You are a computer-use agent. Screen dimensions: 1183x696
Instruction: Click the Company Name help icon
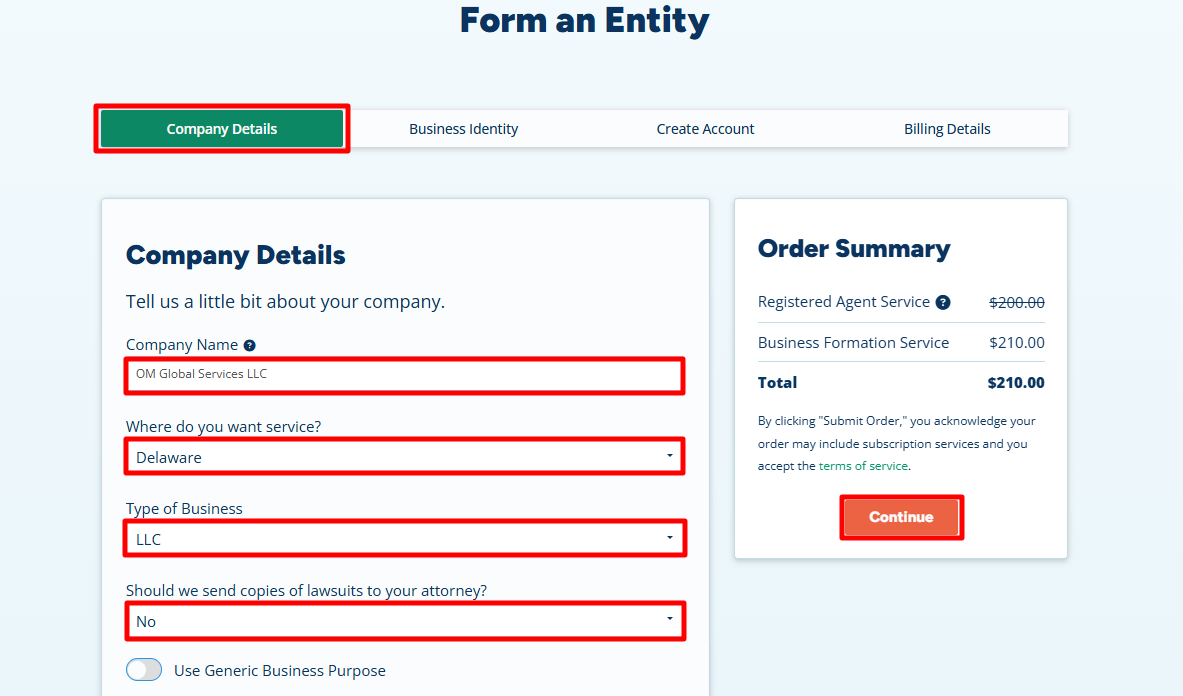(x=250, y=345)
